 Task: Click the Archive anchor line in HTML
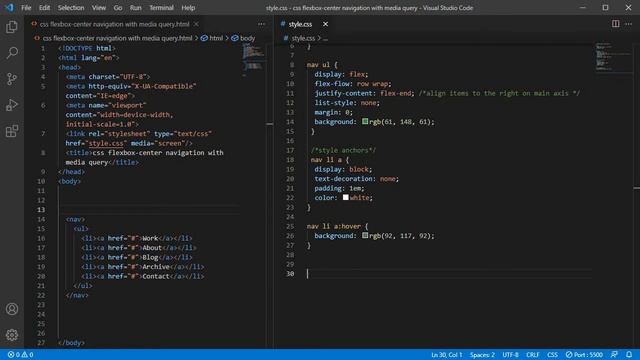[142, 267]
